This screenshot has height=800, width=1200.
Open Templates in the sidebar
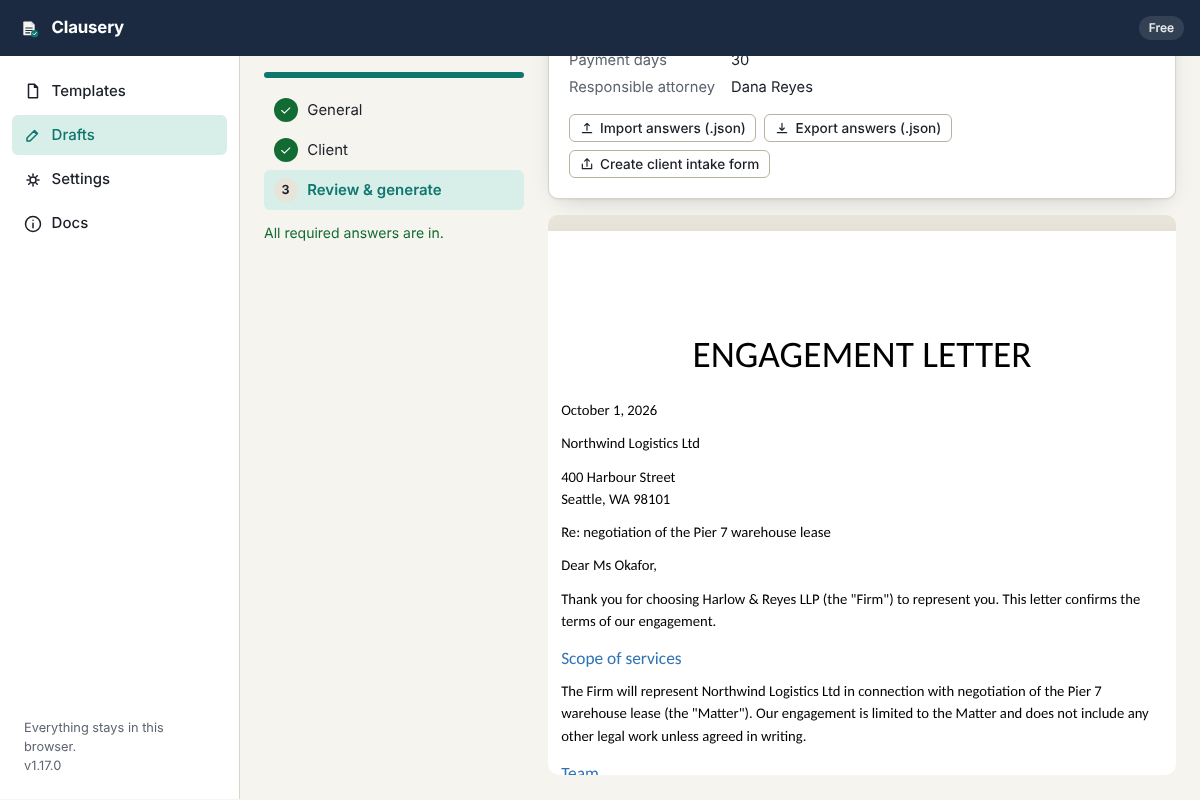coord(119,91)
